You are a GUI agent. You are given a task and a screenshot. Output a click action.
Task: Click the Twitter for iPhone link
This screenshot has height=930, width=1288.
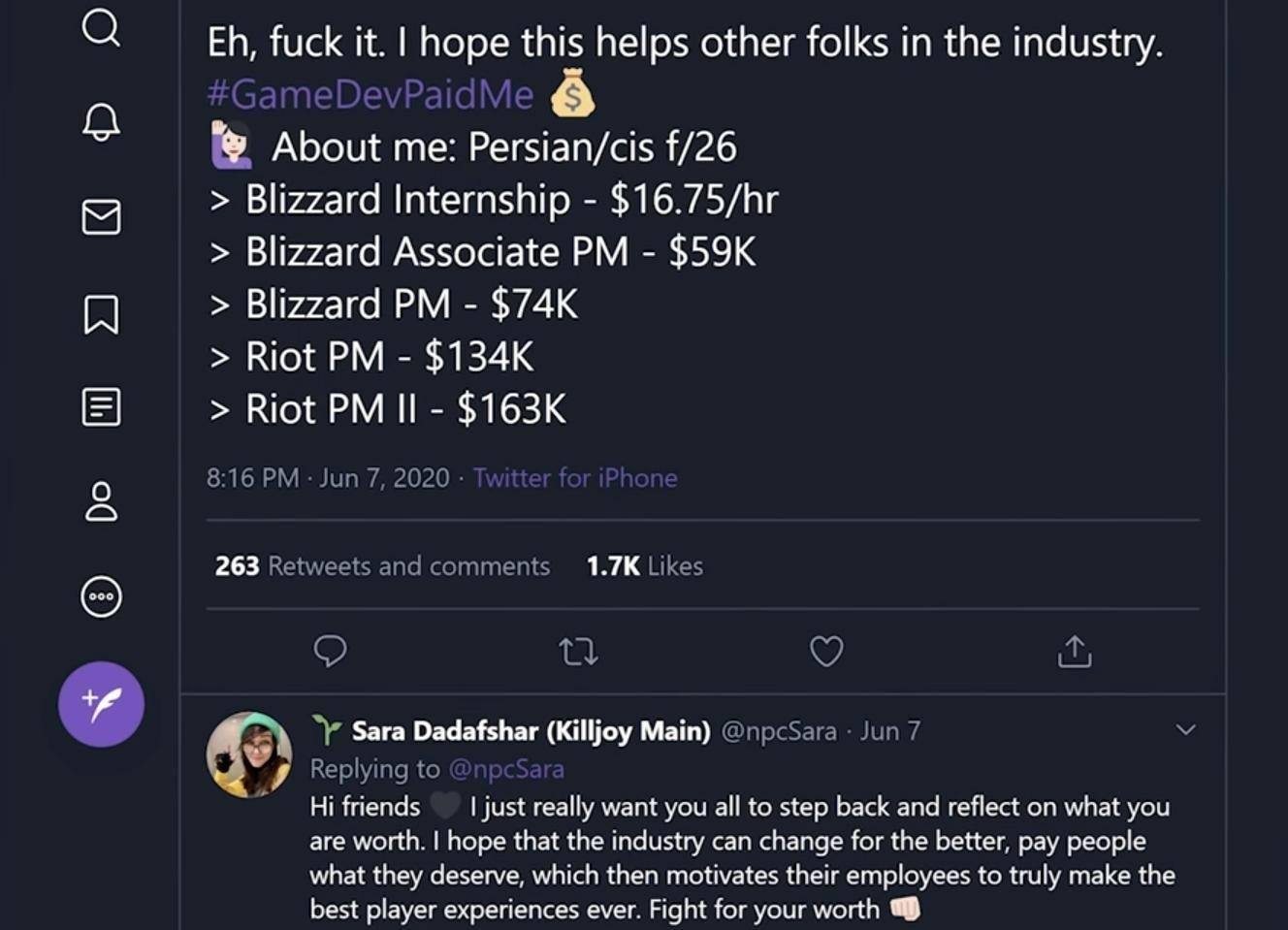[x=575, y=478]
